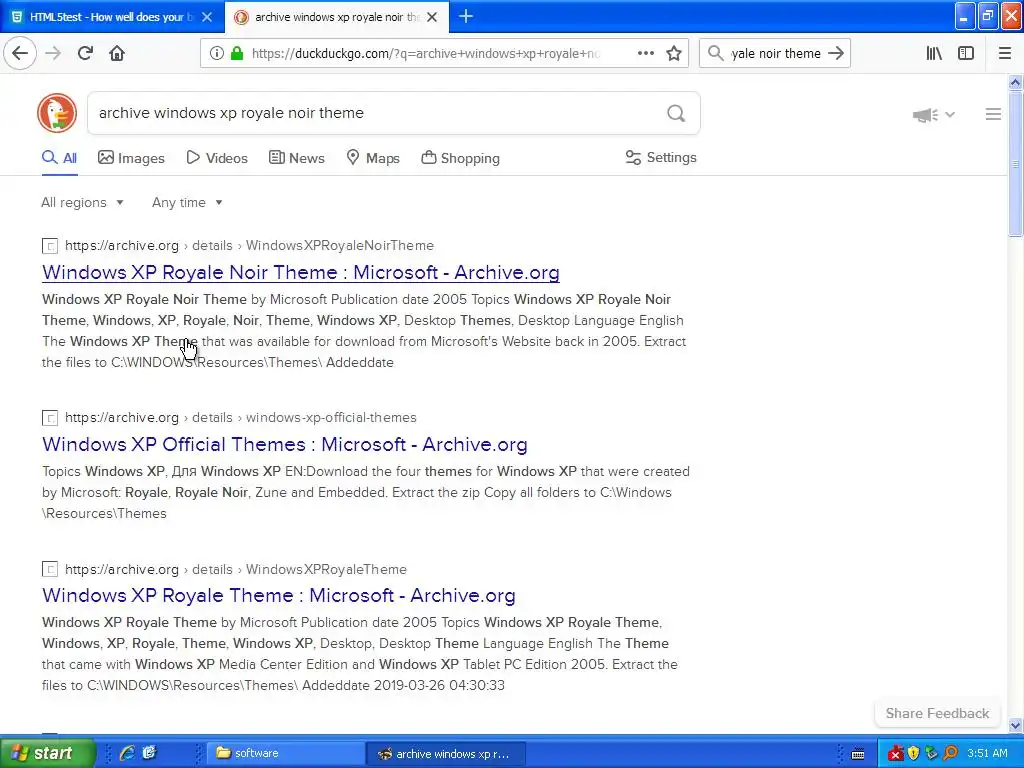Reload the current page
The width and height of the screenshot is (1024, 768).
coord(85,53)
